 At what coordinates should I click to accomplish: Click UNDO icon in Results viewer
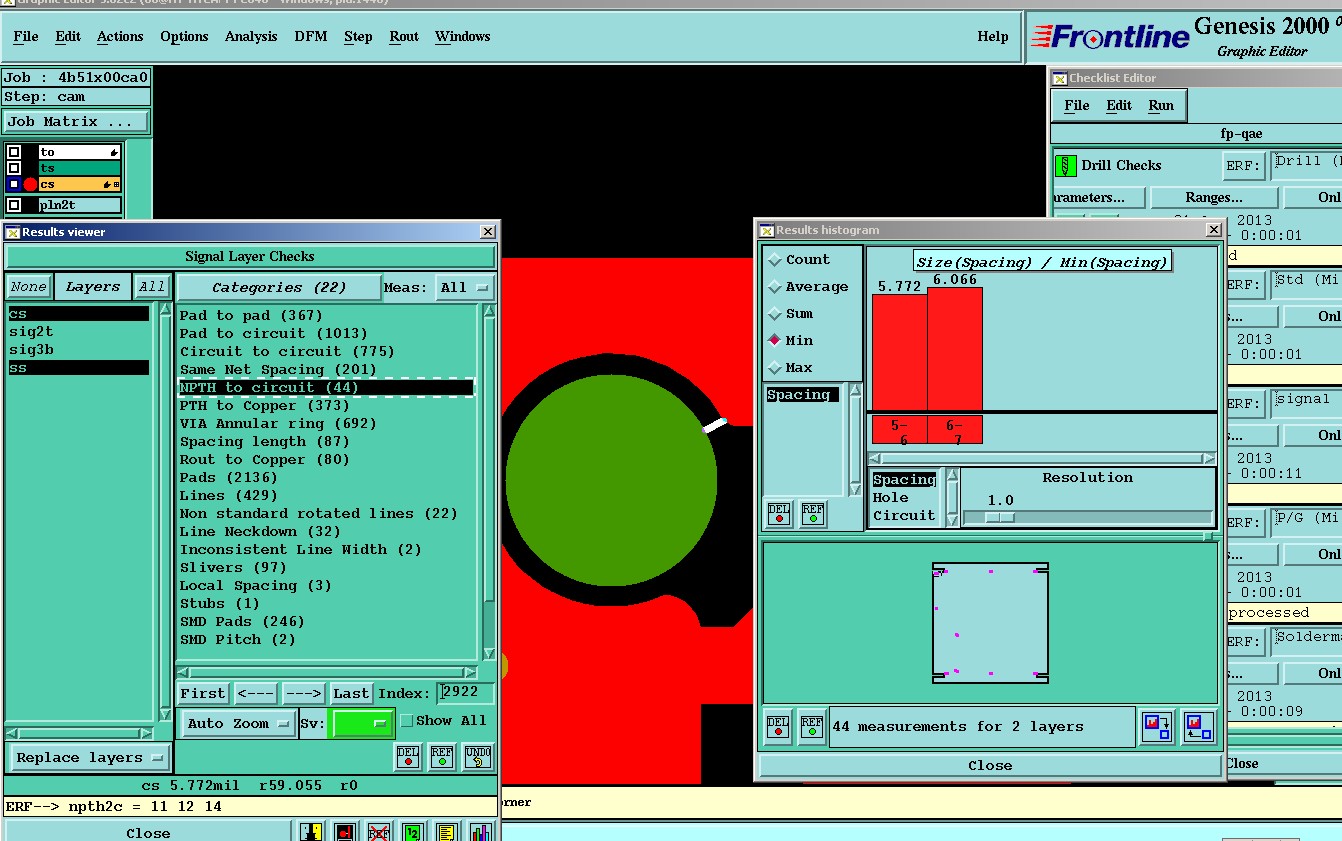[x=478, y=757]
